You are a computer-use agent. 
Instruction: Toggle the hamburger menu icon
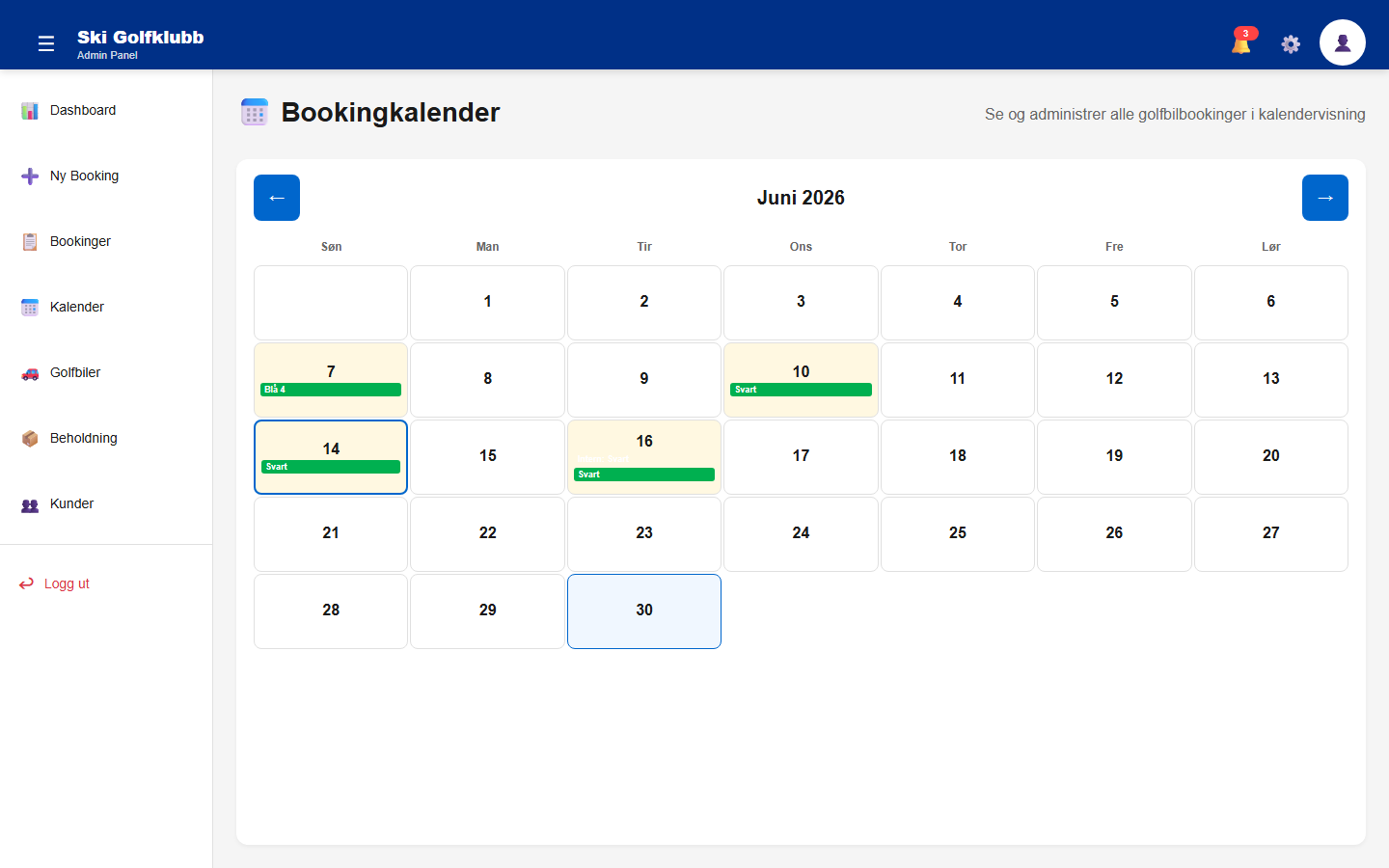46,43
